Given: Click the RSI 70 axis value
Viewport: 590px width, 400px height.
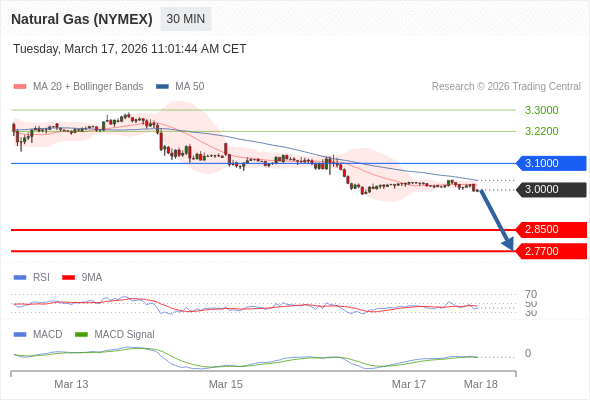Looking at the screenshot, I should coord(531,294).
